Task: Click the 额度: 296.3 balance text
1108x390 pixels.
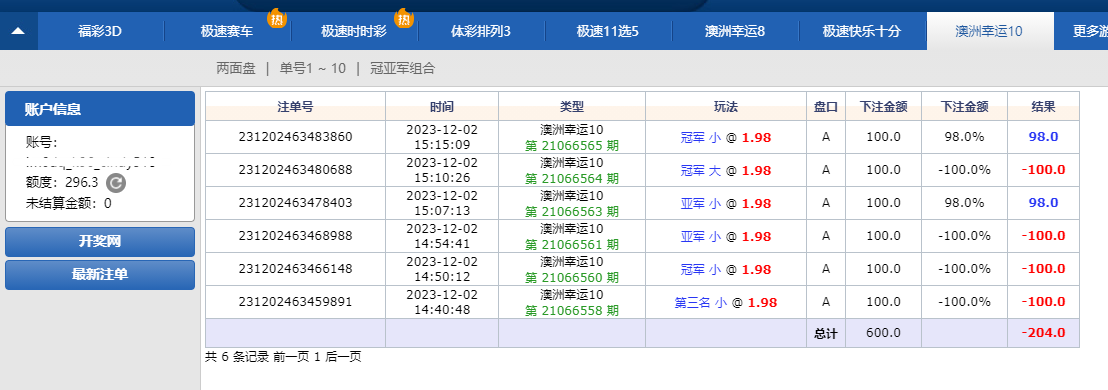Action: [x=62, y=182]
